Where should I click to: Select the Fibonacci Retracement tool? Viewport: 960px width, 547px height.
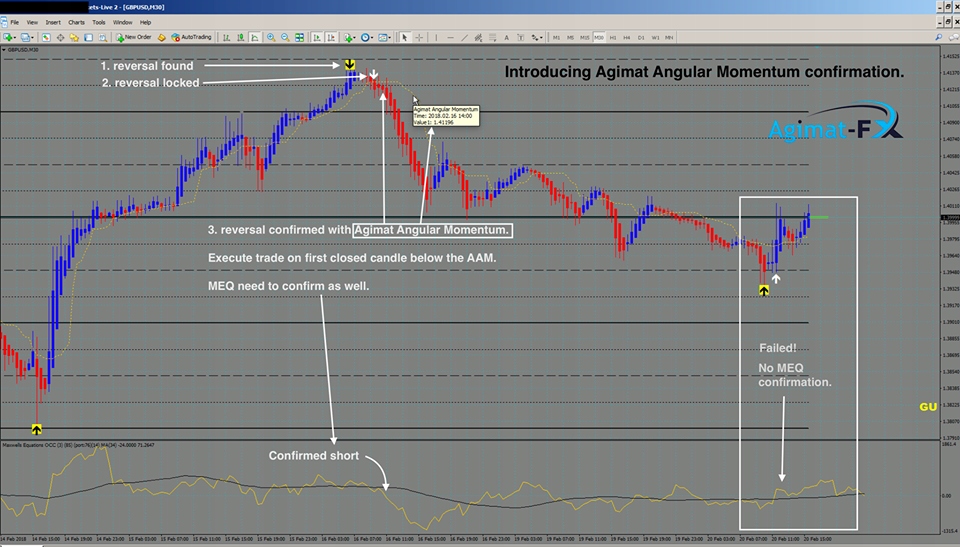492,37
